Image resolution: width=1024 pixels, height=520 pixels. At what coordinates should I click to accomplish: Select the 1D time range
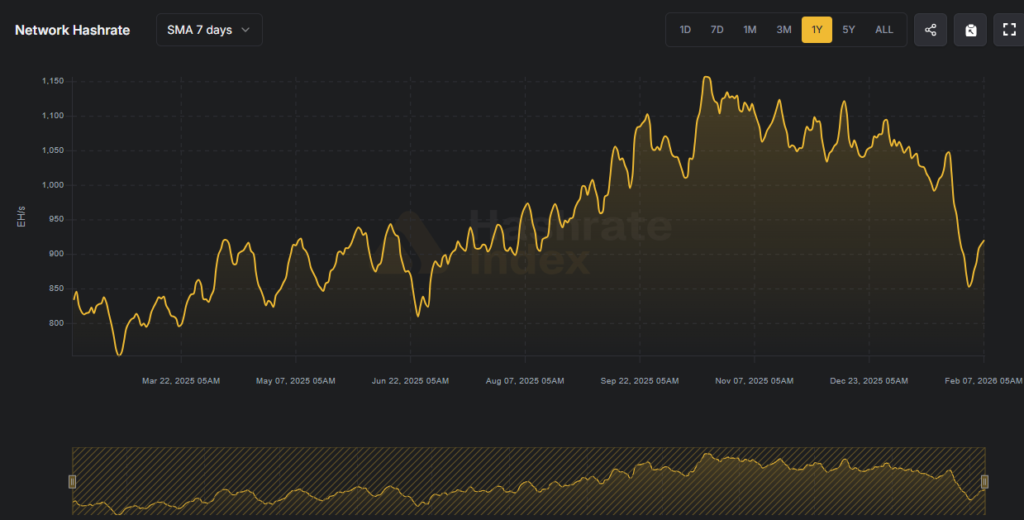click(x=685, y=30)
